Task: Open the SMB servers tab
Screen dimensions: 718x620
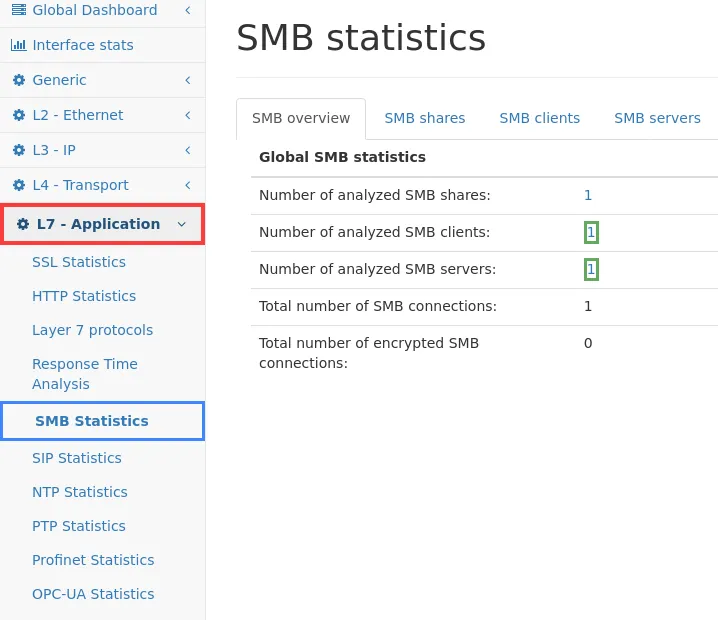Action: pyautogui.click(x=657, y=118)
